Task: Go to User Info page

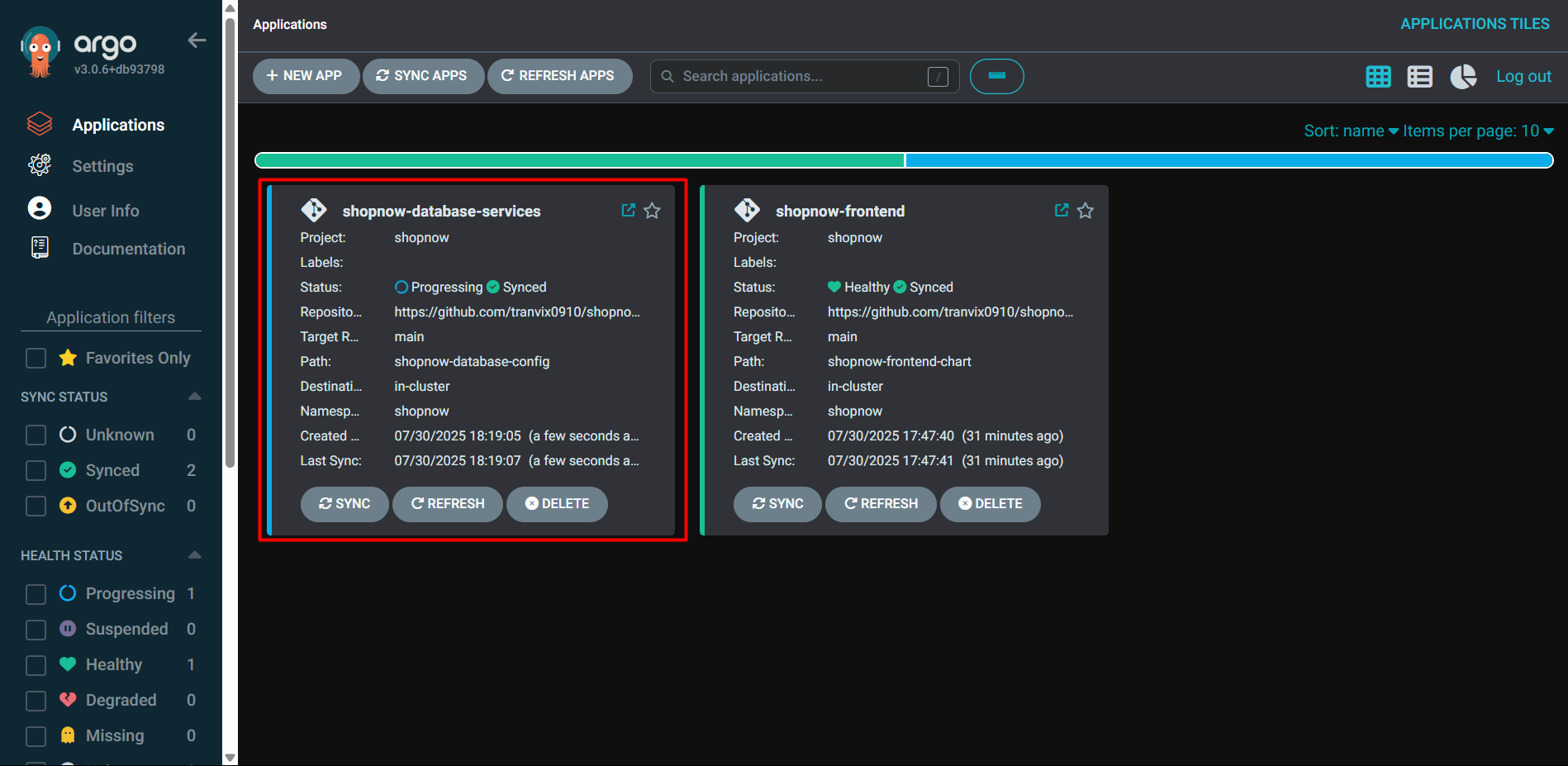Action: pyautogui.click(x=105, y=211)
